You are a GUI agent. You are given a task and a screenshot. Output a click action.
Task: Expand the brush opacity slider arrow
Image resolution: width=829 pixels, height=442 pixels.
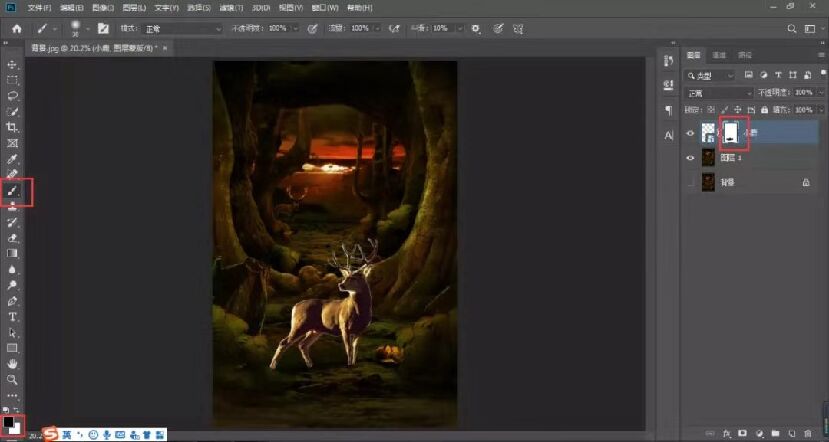(x=296, y=29)
